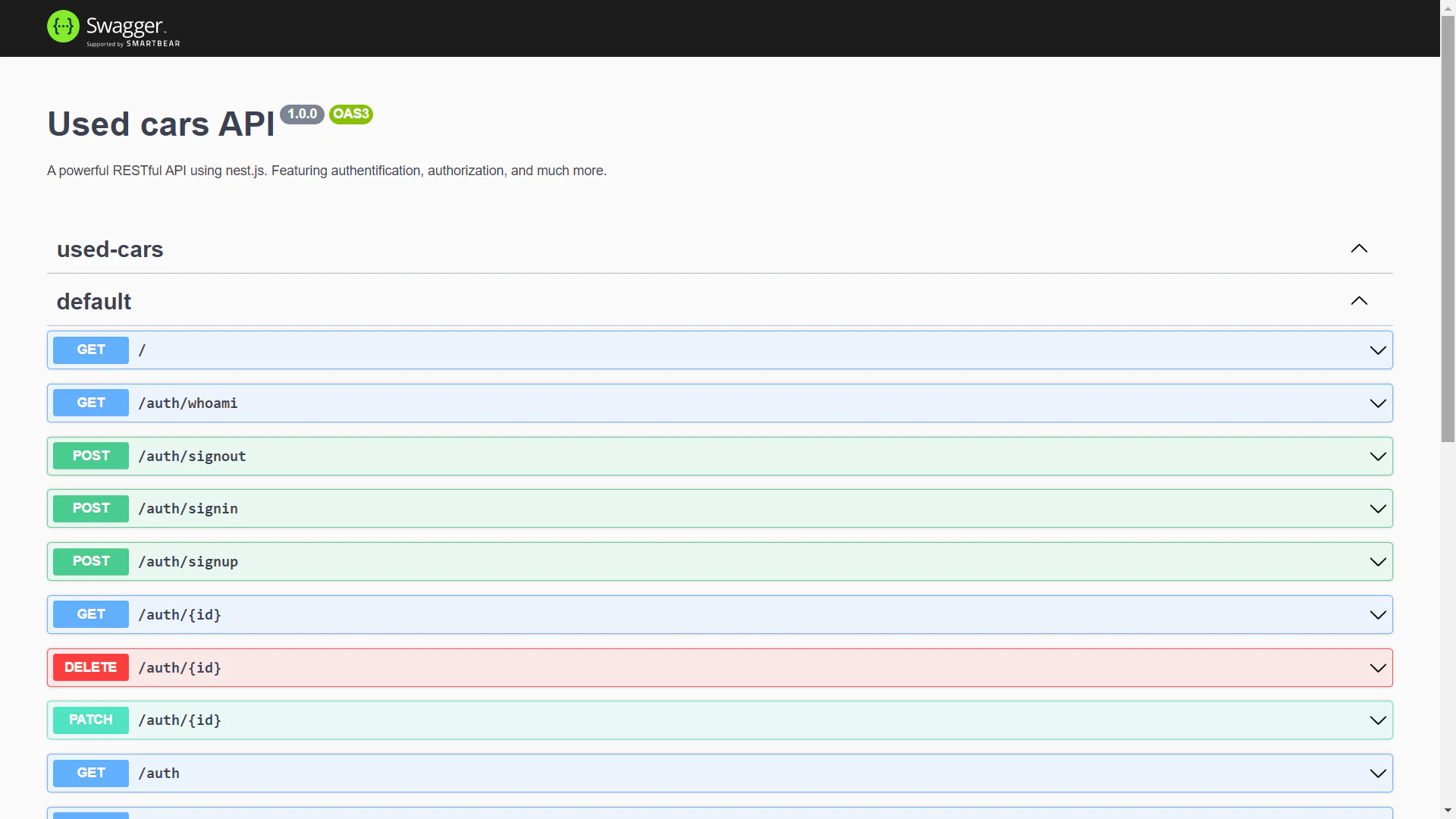
Task: Expand the POST /auth/signin endpoint
Action: click(1377, 509)
